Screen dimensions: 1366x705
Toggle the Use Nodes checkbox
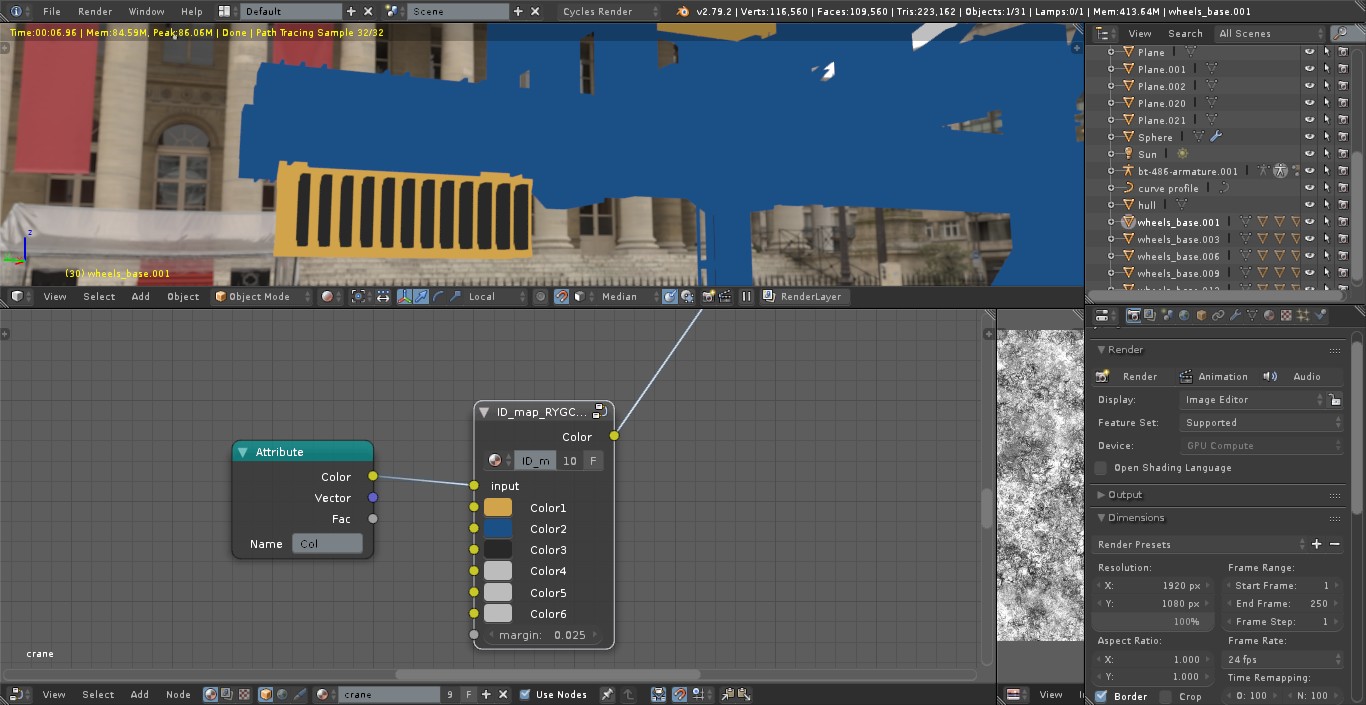[525, 694]
